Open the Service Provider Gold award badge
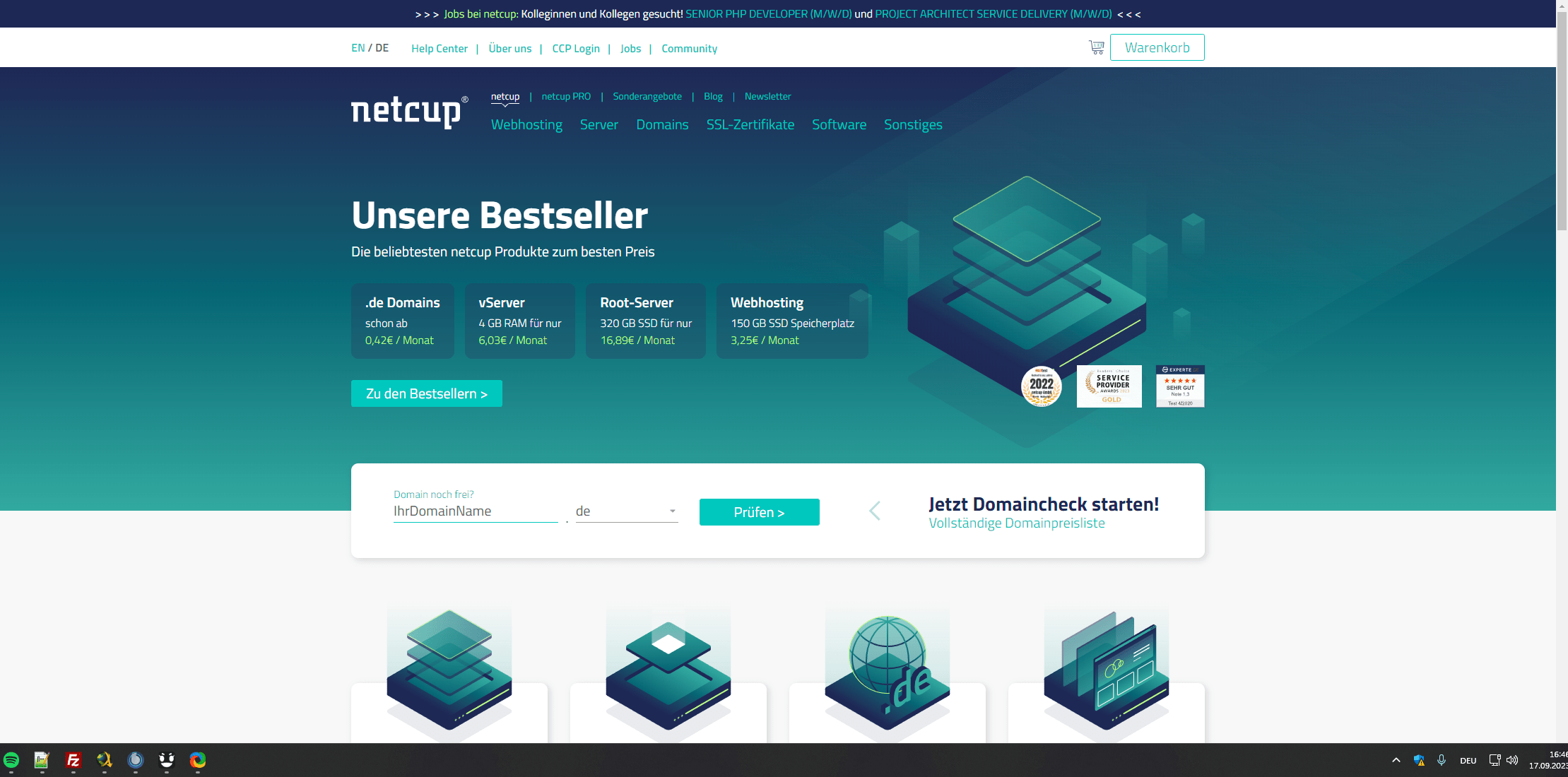 tap(1109, 386)
